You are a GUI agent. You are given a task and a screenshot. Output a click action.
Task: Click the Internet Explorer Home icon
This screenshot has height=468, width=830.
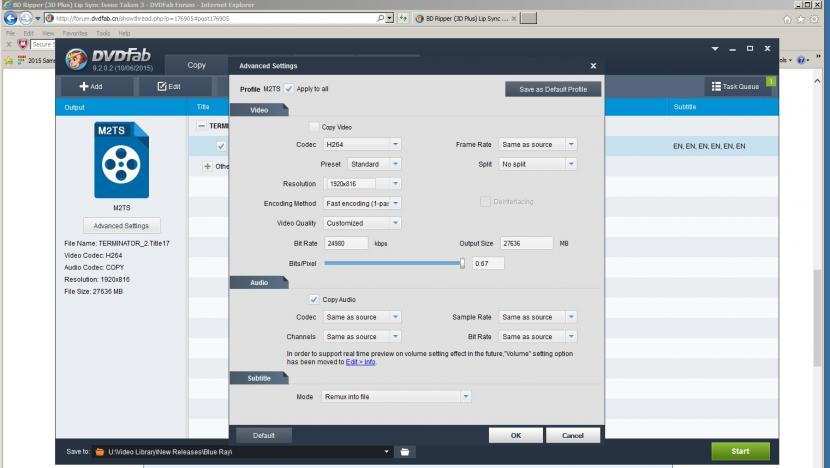tap(789, 19)
